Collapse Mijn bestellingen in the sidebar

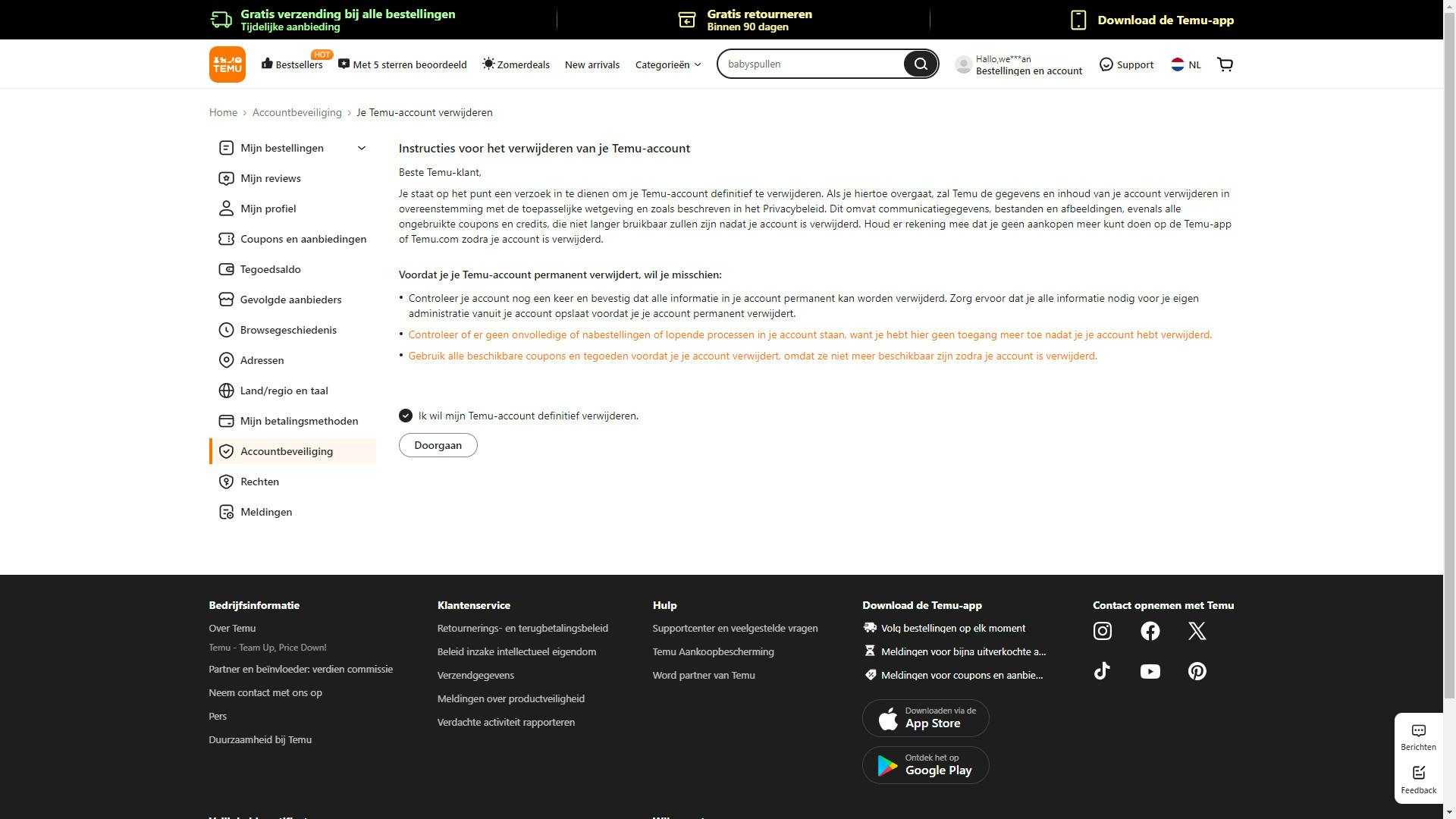click(x=361, y=148)
